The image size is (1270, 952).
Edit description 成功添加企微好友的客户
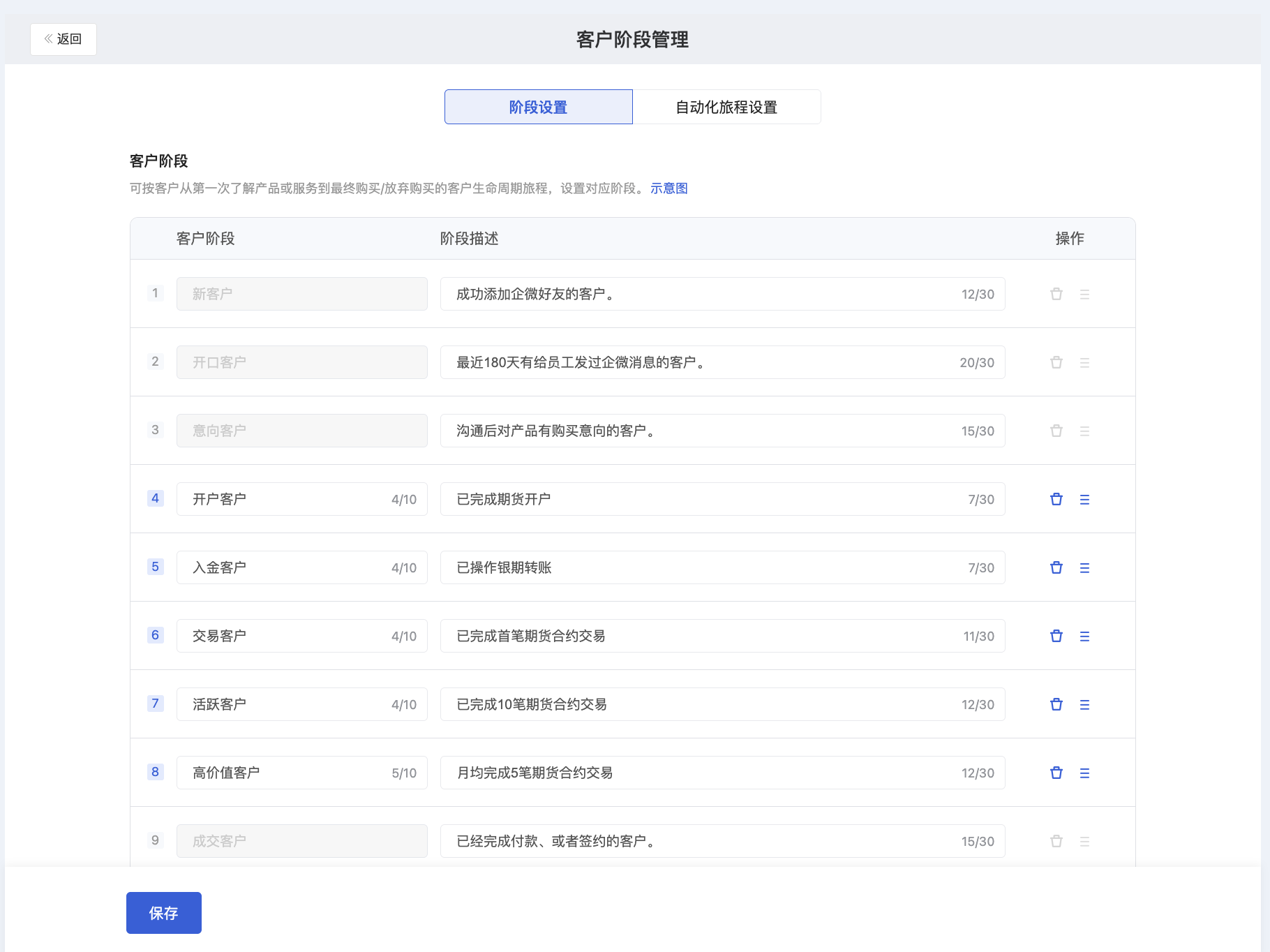coord(723,294)
